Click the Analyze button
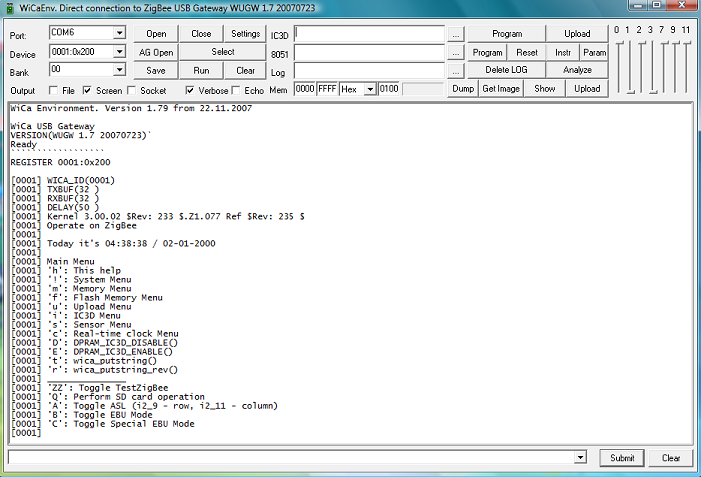This screenshot has height=477, width=701. (577, 70)
